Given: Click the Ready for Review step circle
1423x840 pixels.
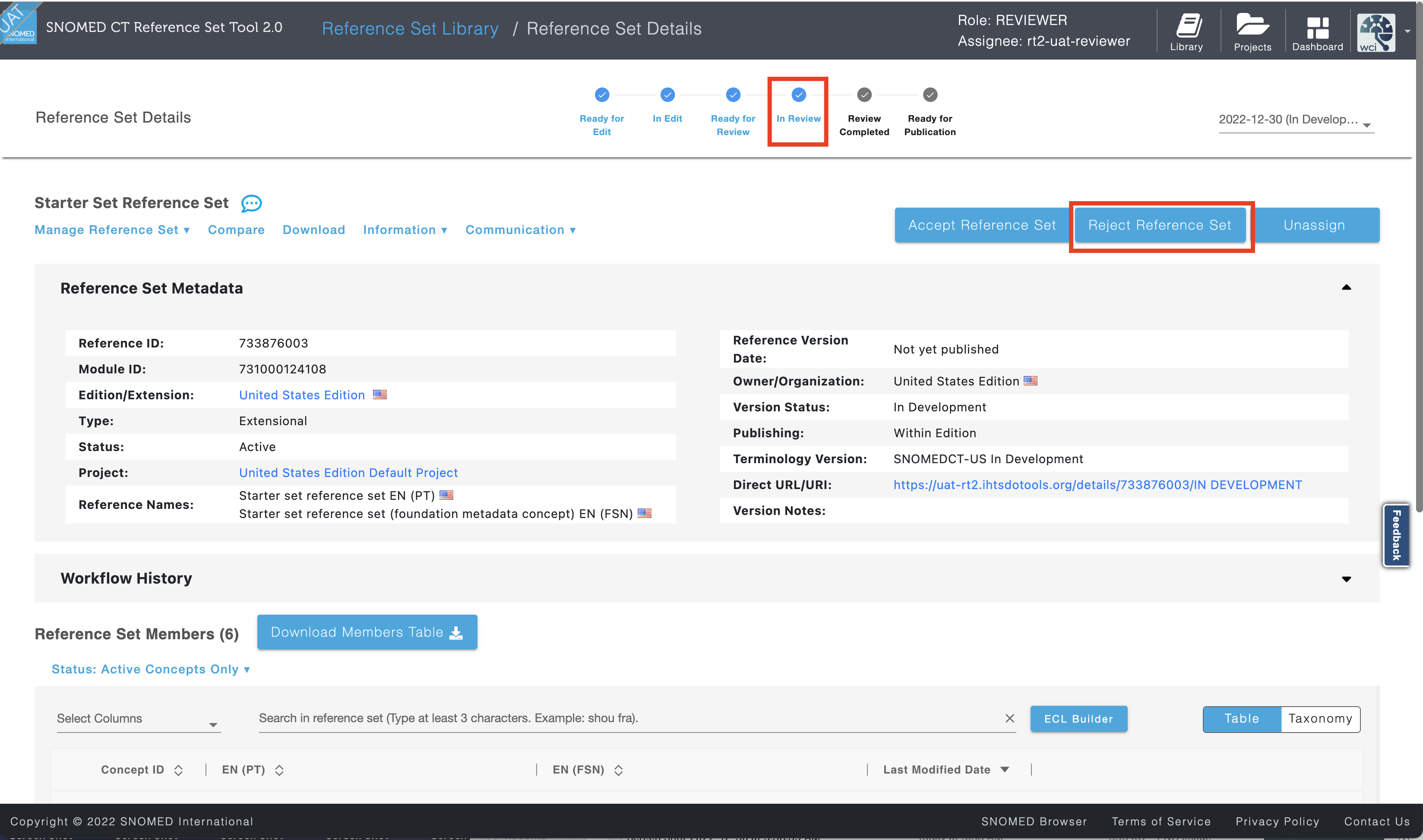Looking at the screenshot, I should tap(733, 95).
